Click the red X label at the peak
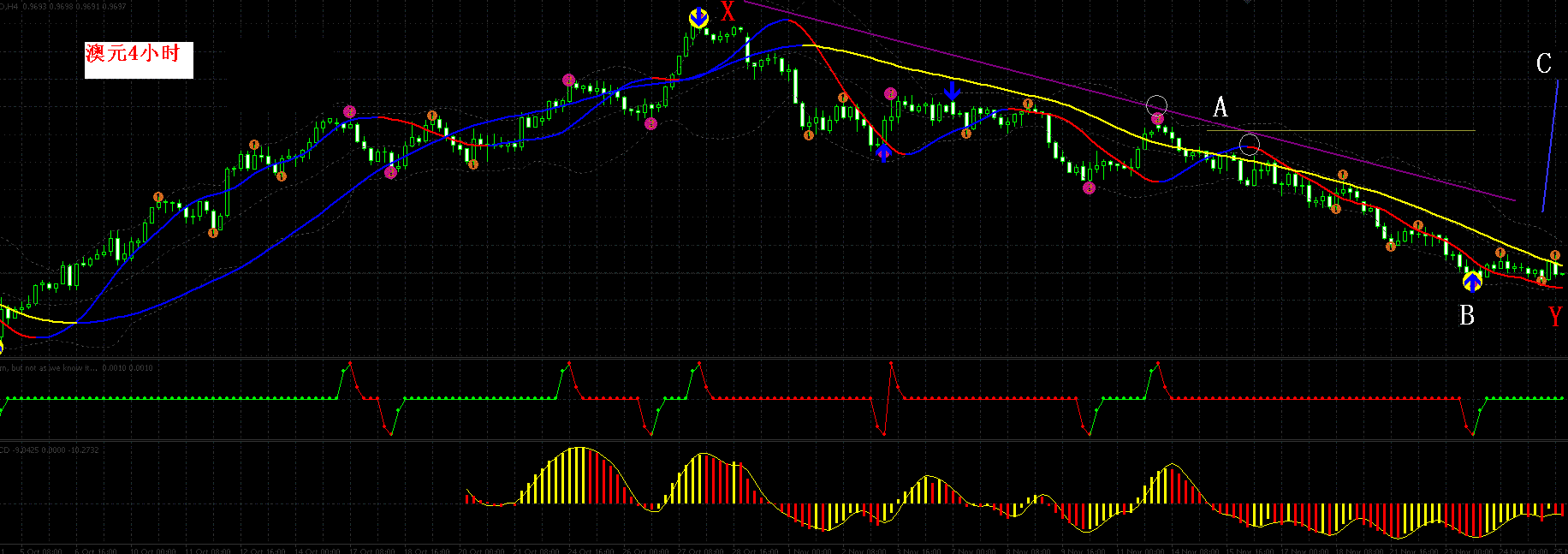1568x554 pixels. tap(728, 12)
